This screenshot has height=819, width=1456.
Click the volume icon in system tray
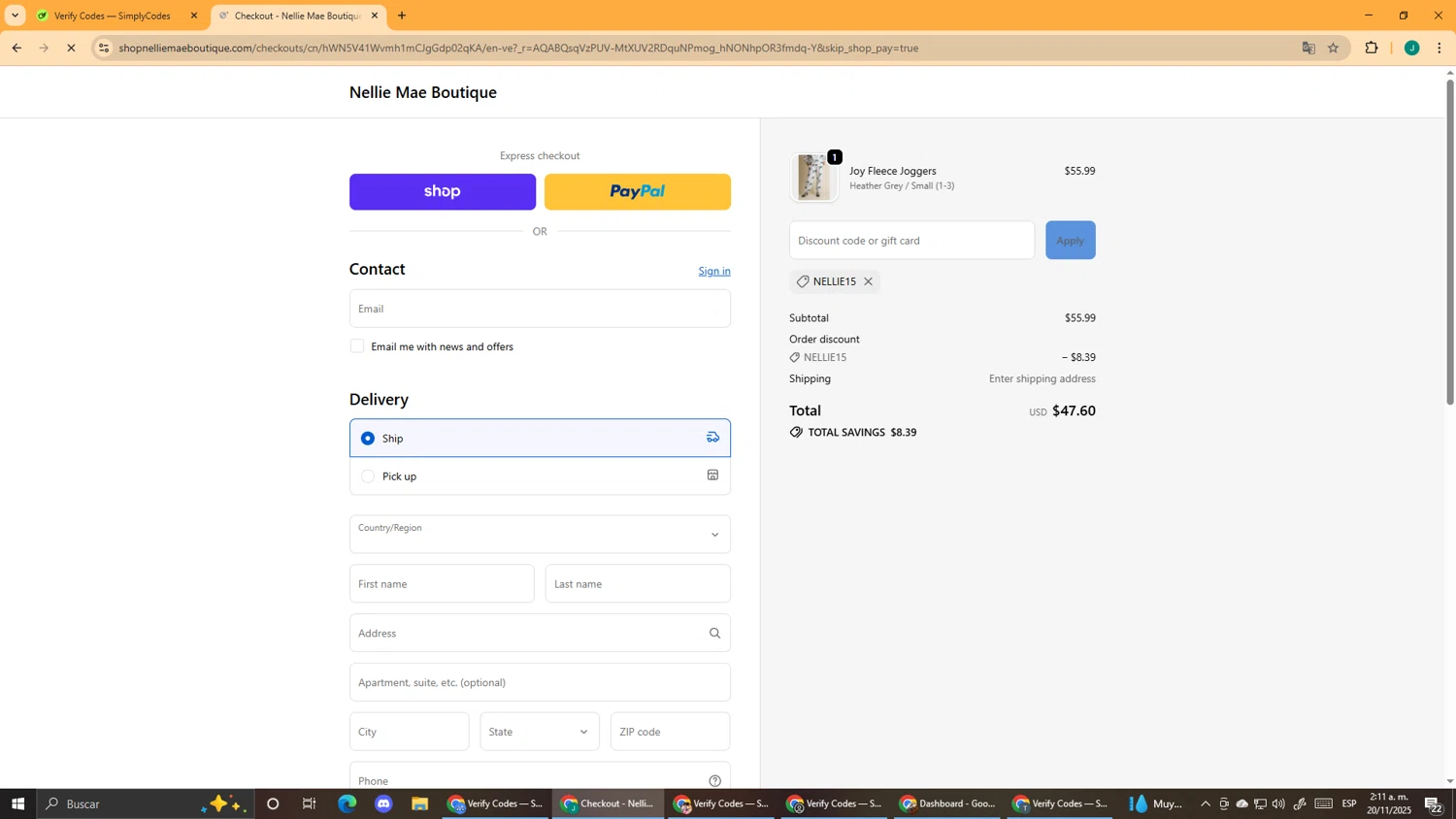(1278, 803)
